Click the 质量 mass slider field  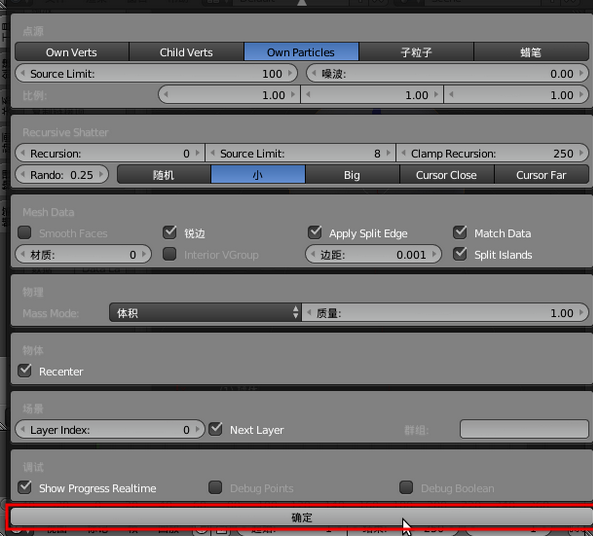(x=445, y=313)
